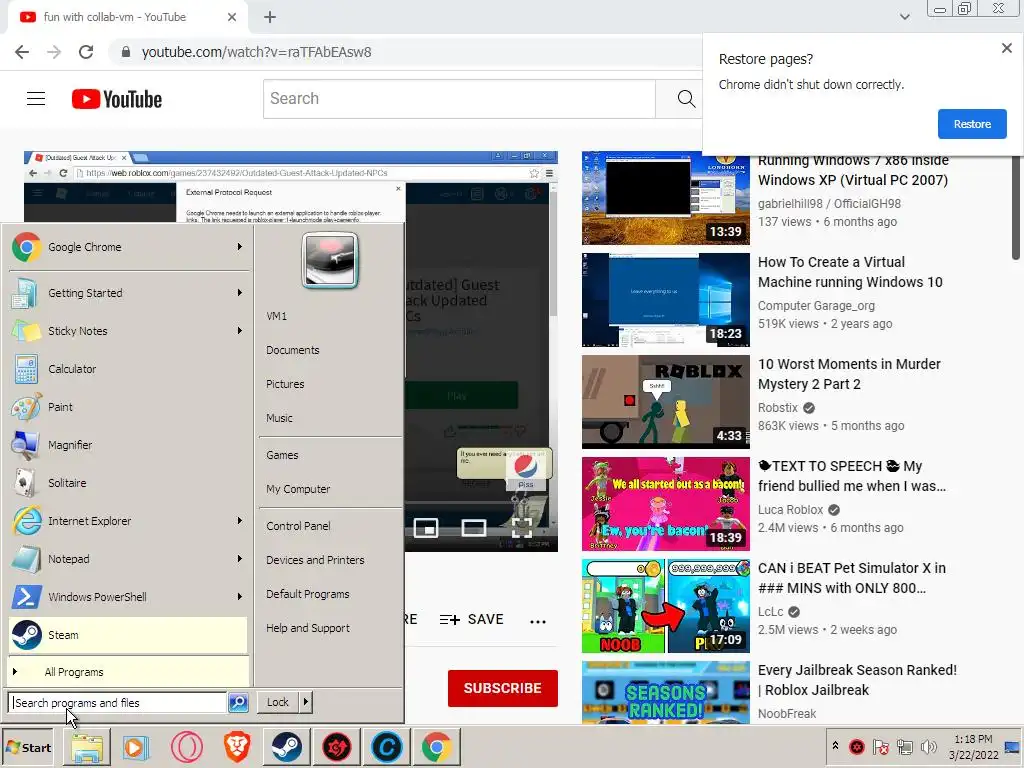Image resolution: width=1024 pixels, height=768 pixels.
Task: Save video to playlist
Action: (x=471, y=619)
